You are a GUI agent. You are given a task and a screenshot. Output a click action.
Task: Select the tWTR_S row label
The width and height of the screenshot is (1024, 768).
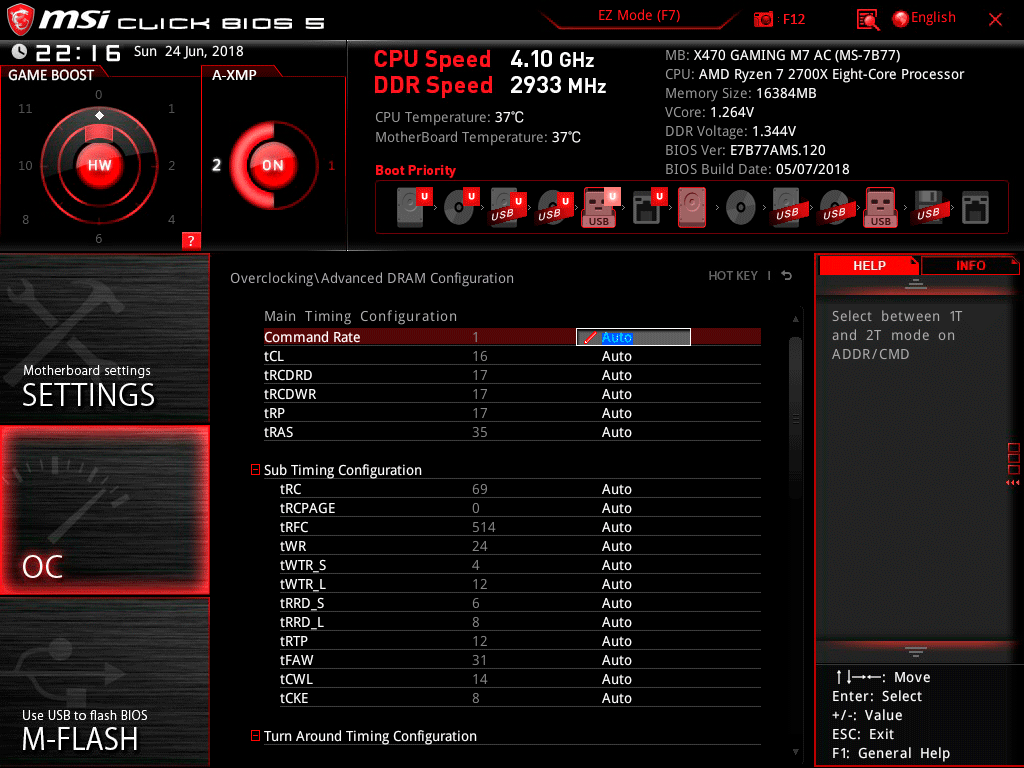[x=303, y=565]
